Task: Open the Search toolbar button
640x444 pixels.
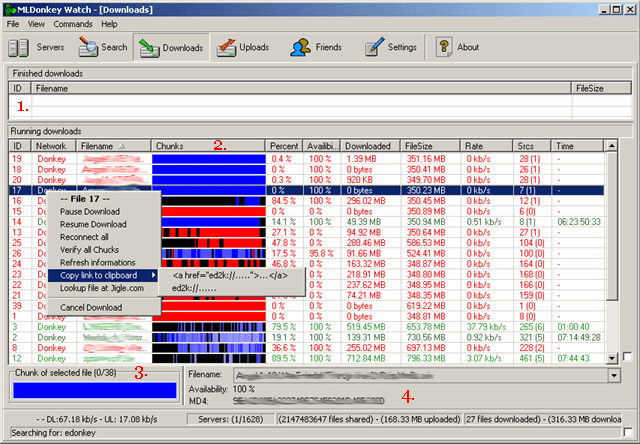Action: 104,47
